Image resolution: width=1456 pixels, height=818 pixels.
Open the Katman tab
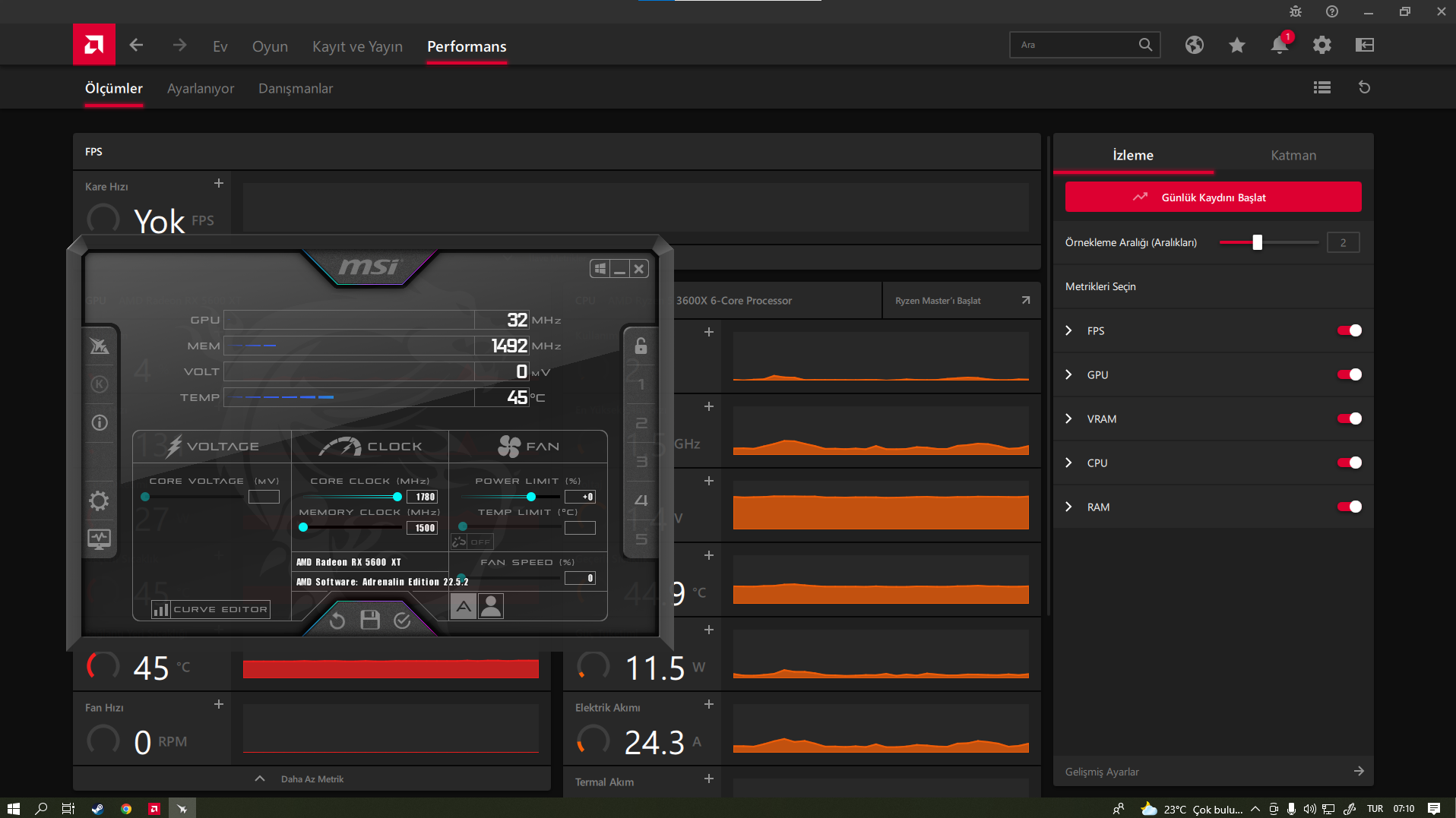tap(1293, 155)
